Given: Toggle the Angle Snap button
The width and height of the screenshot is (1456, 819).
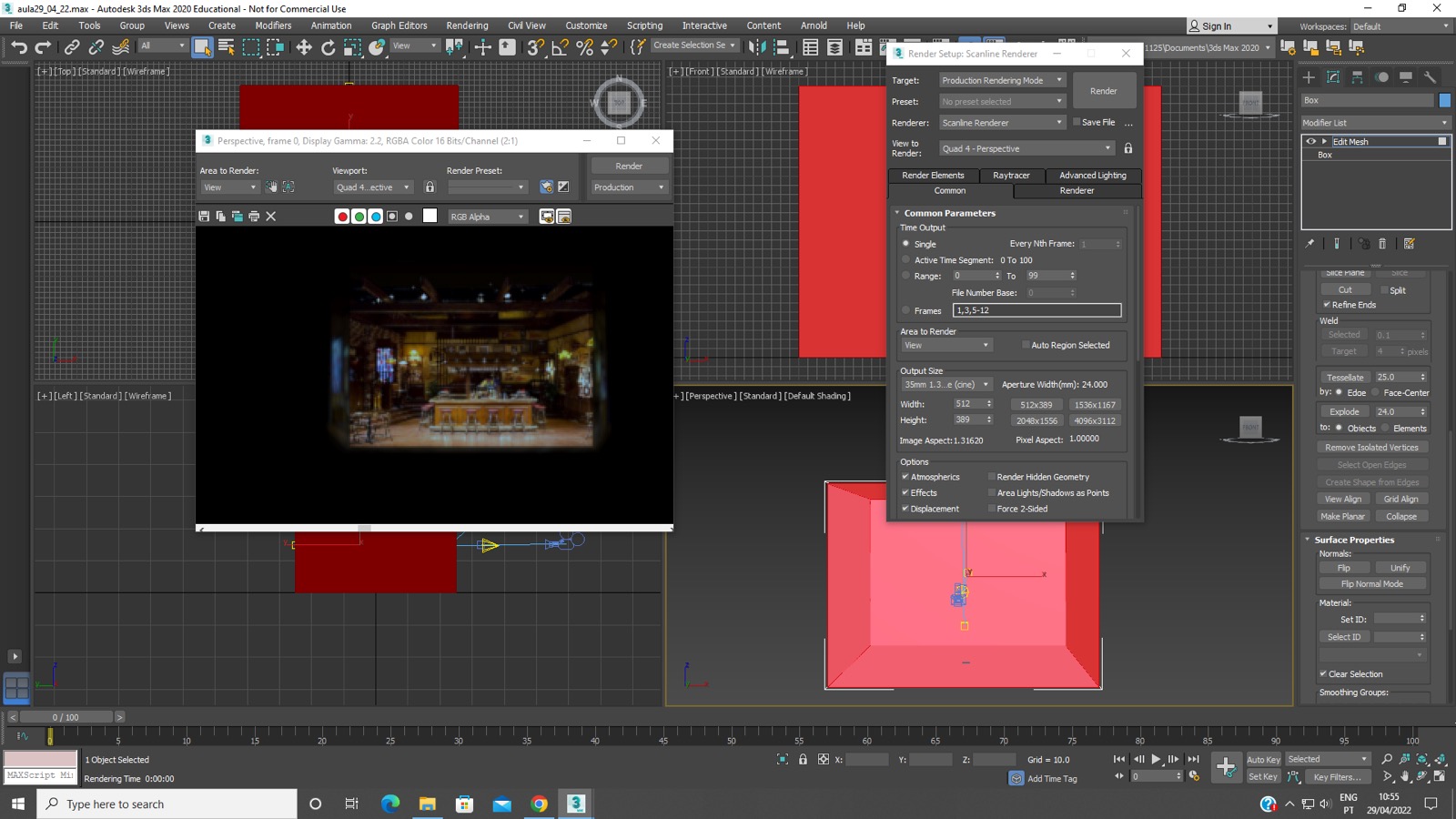Looking at the screenshot, I should coord(561,46).
